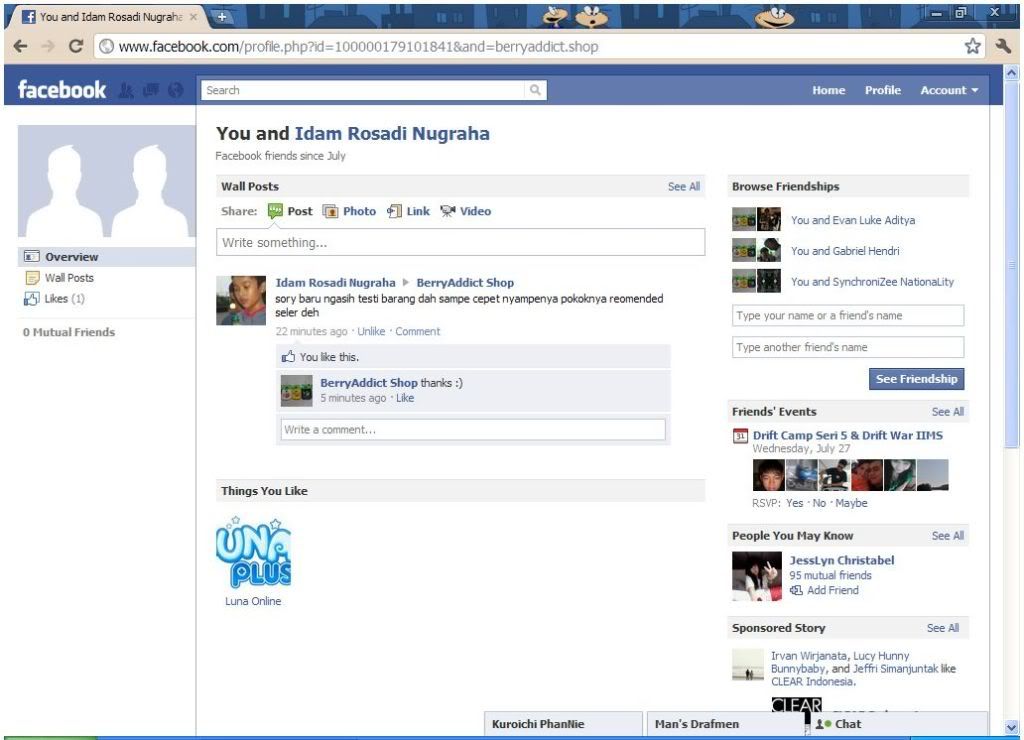Open You and Gabriel Hendri friendship
This screenshot has height=740, width=1024.
(x=845, y=251)
